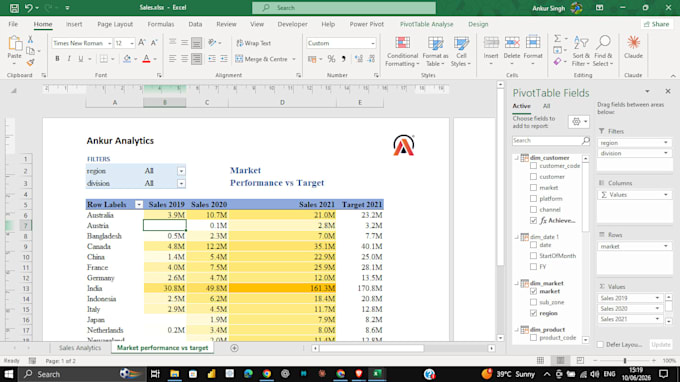This screenshot has width=680, height=382.
Task: Open the Formulas ribbon tab
Action: [160, 24]
